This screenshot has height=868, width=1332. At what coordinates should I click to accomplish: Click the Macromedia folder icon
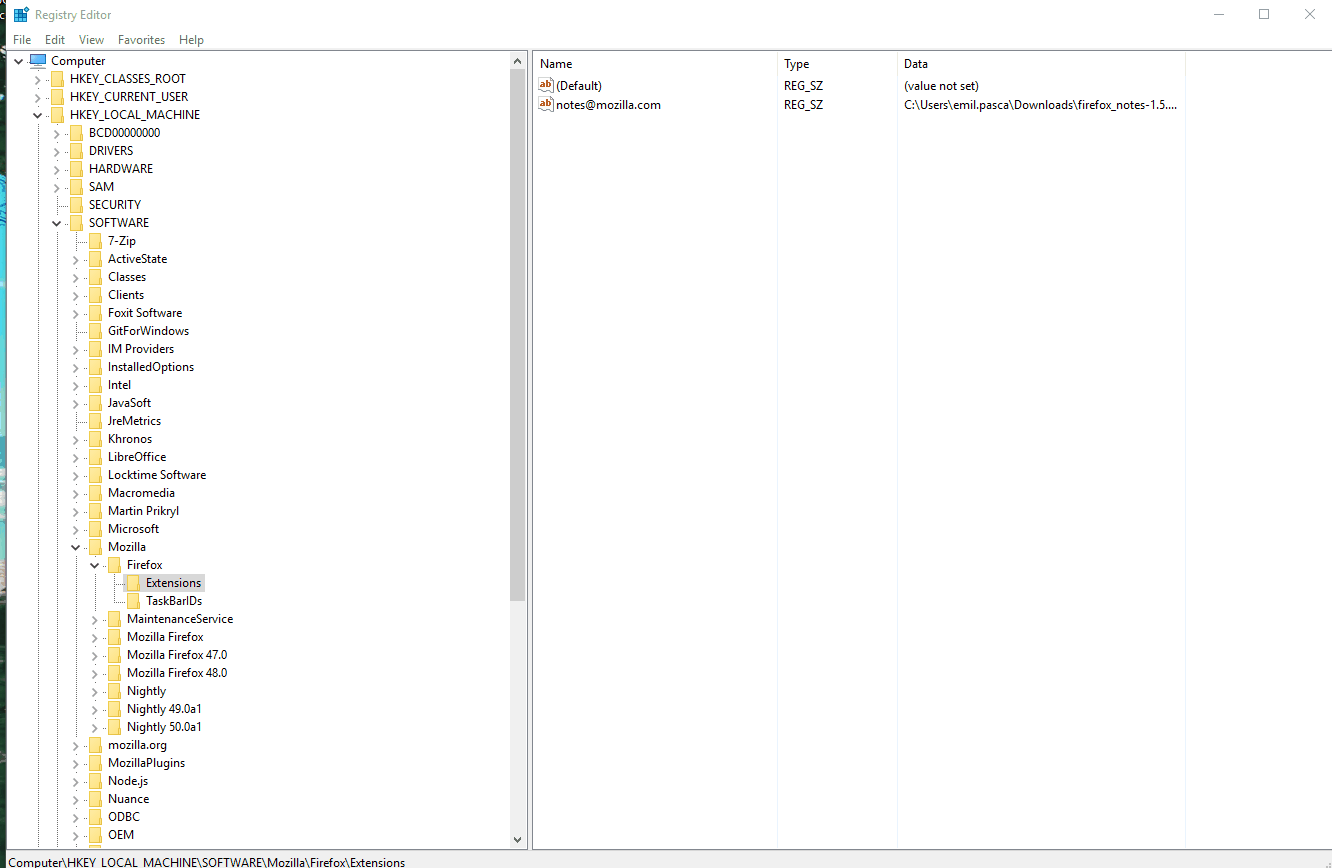click(x=95, y=493)
